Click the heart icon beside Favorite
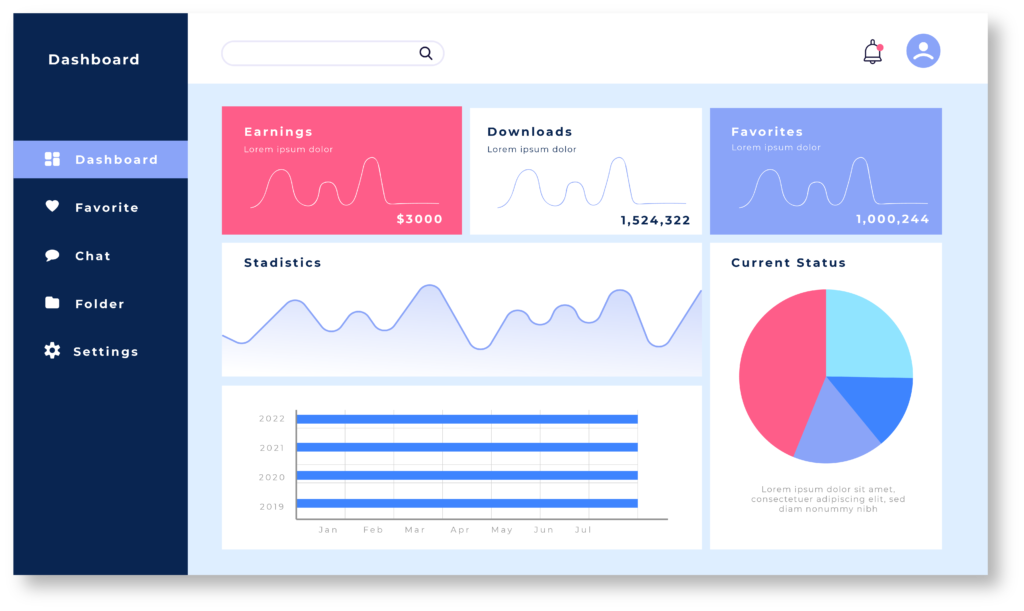Image resolution: width=1024 pixels, height=611 pixels. [52, 207]
